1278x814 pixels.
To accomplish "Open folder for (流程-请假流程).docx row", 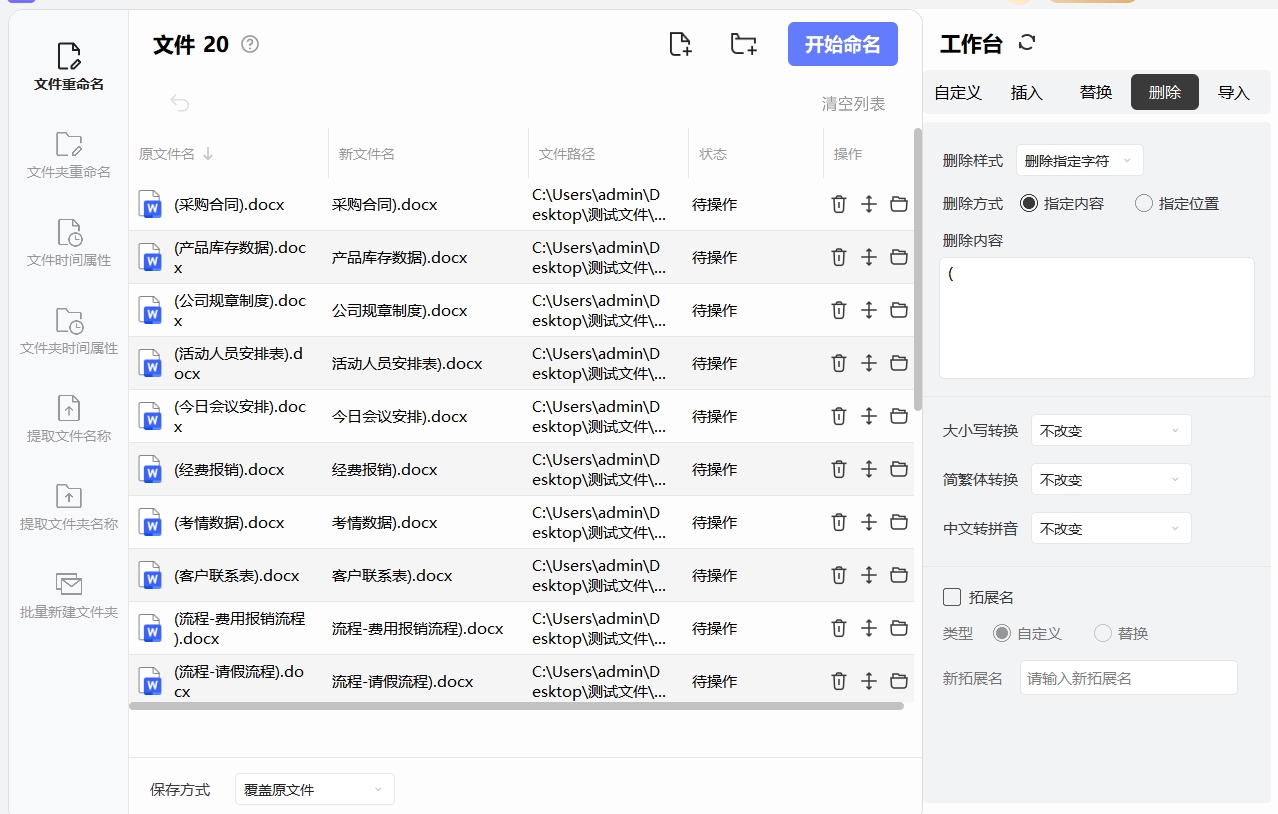I will point(899,681).
